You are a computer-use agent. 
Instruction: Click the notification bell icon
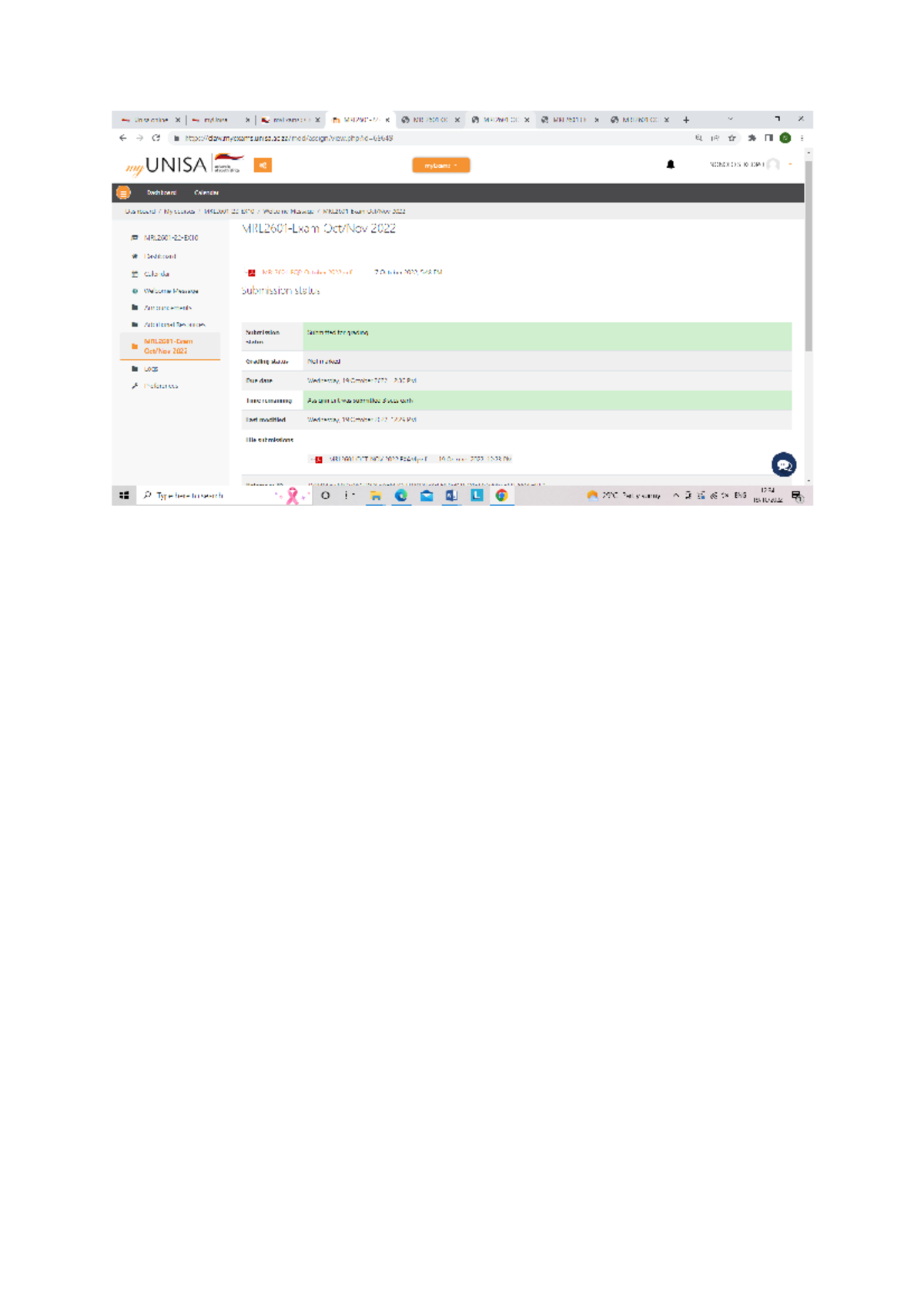(x=670, y=165)
